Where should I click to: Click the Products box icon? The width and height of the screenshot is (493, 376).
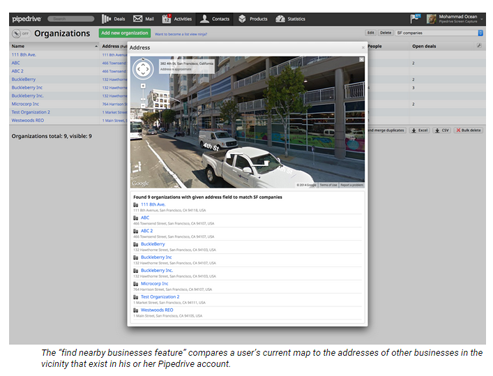(242, 19)
